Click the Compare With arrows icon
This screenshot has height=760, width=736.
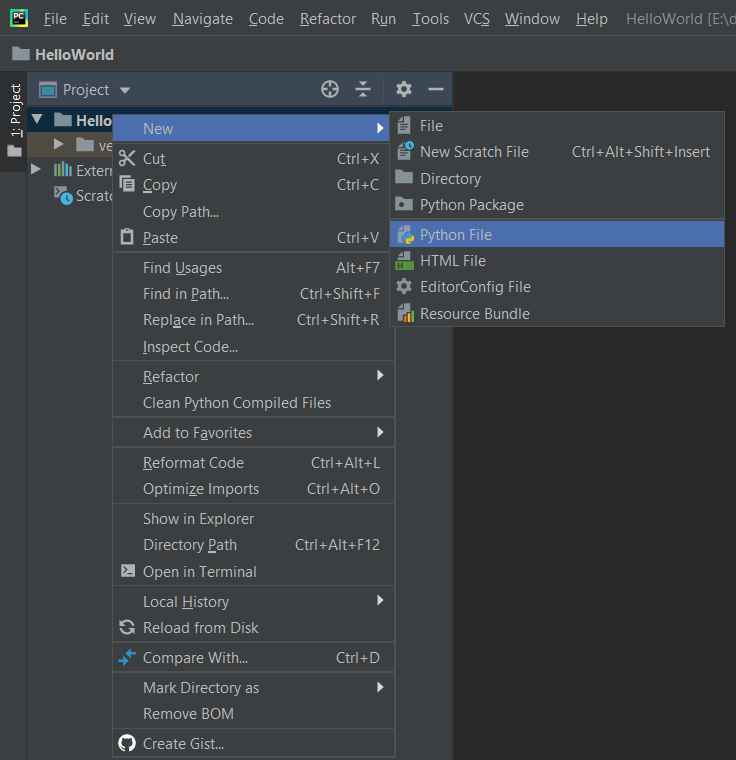[127, 657]
